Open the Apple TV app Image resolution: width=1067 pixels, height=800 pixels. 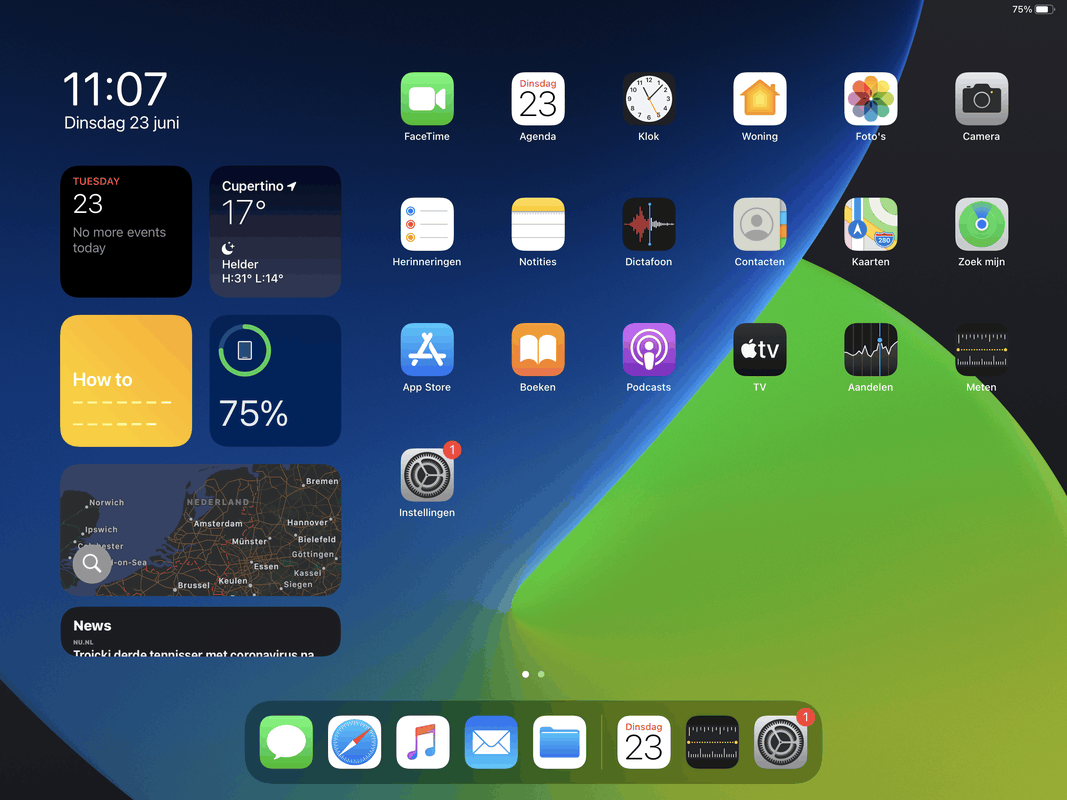[x=759, y=350]
